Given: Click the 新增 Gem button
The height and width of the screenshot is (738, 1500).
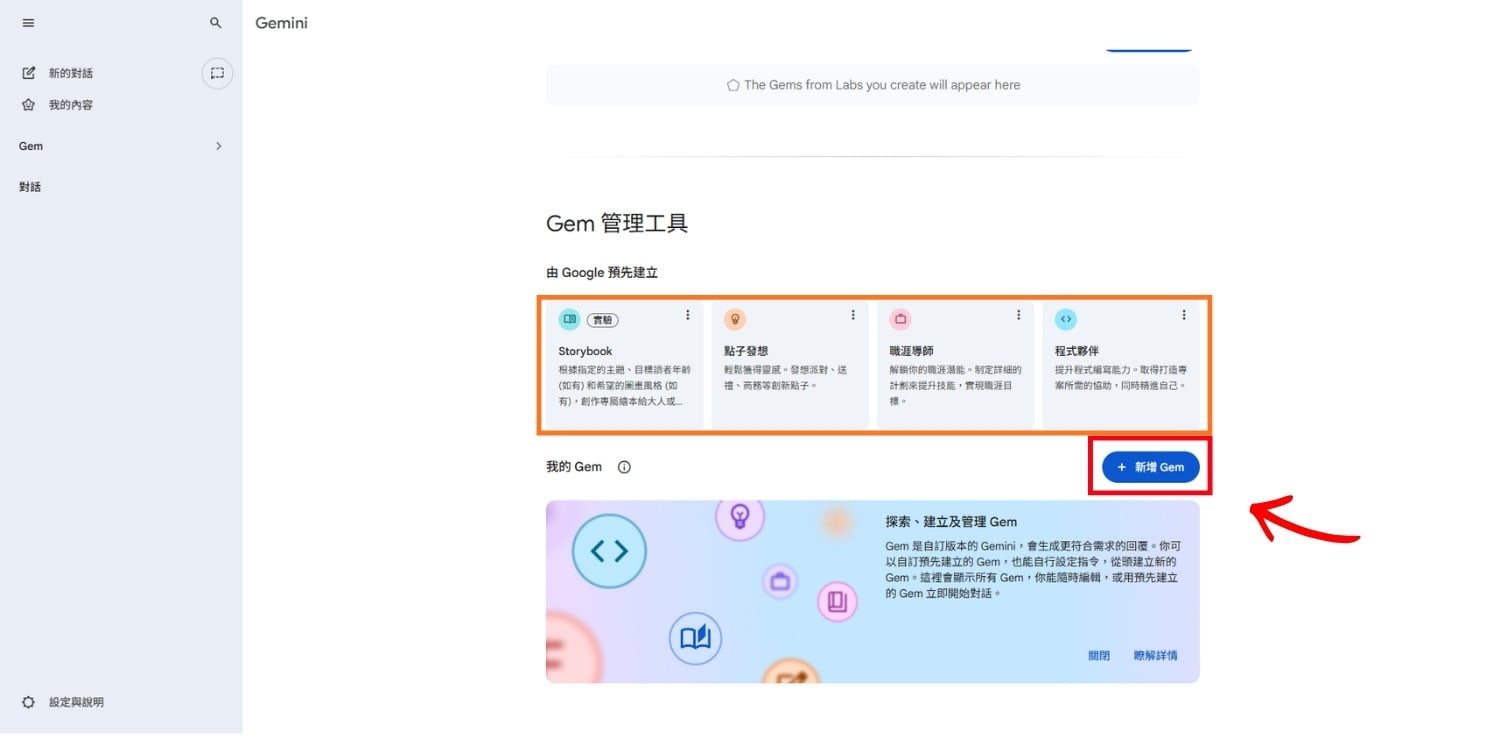Looking at the screenshot, I should (x=1148, y=467).
